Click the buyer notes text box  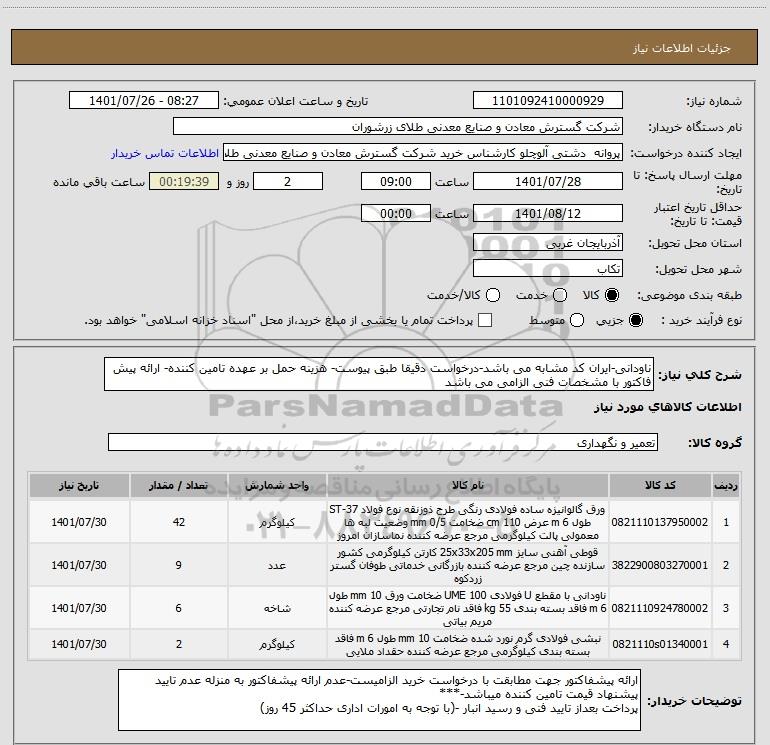click(x=379, y=700)
